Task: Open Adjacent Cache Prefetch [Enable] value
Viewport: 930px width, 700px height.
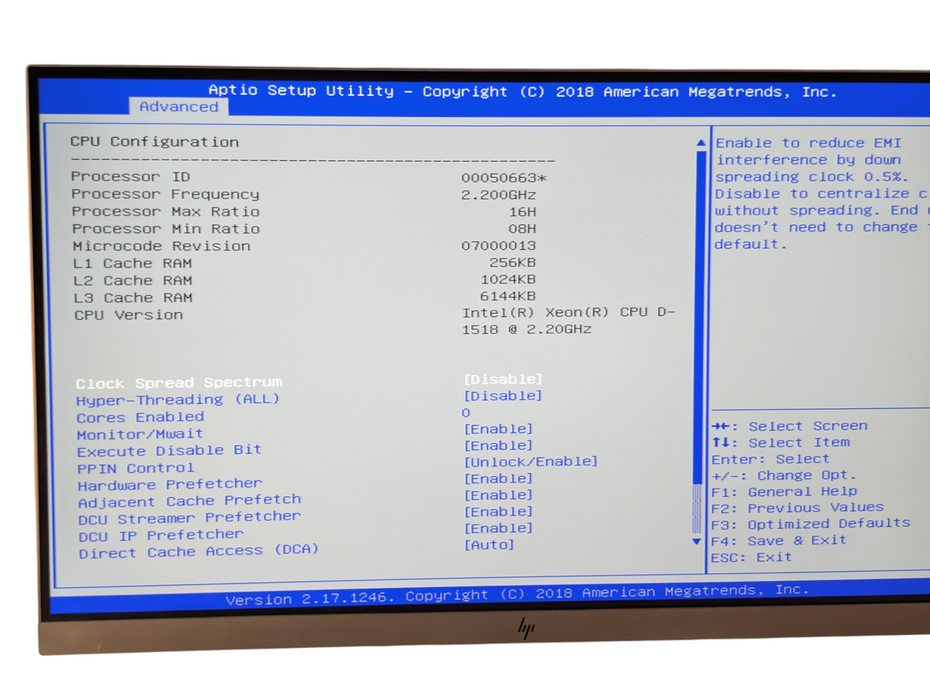Action: [498, 495]
